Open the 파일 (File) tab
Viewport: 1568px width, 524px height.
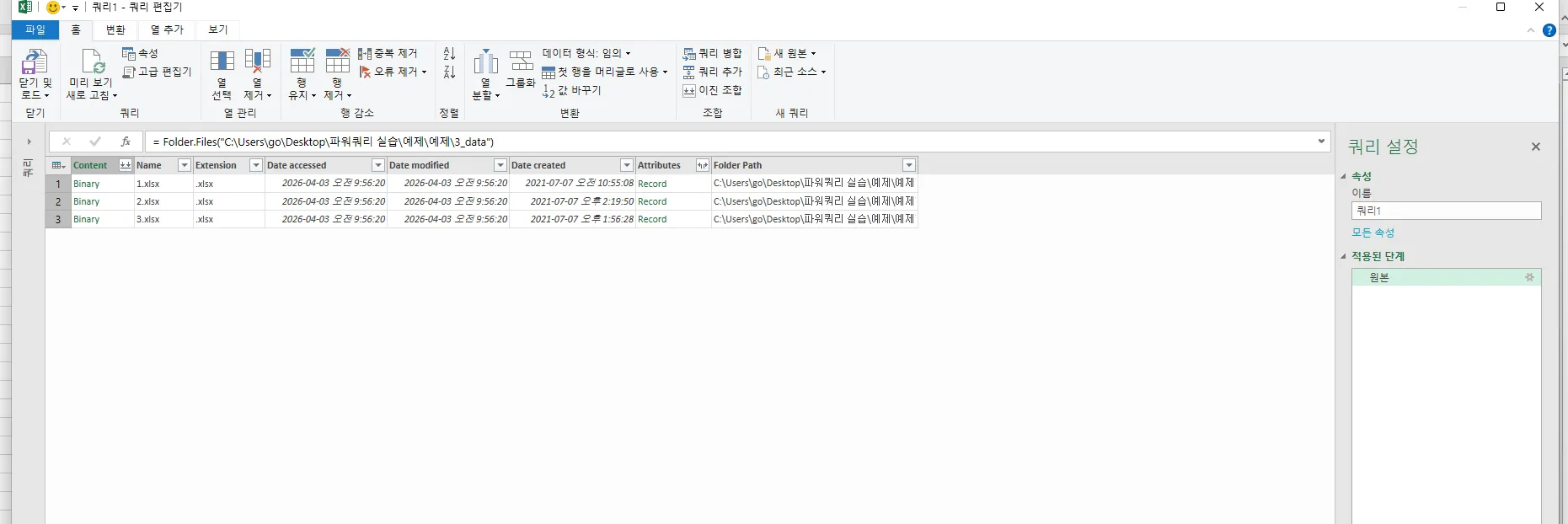click(x=35, y=29)
